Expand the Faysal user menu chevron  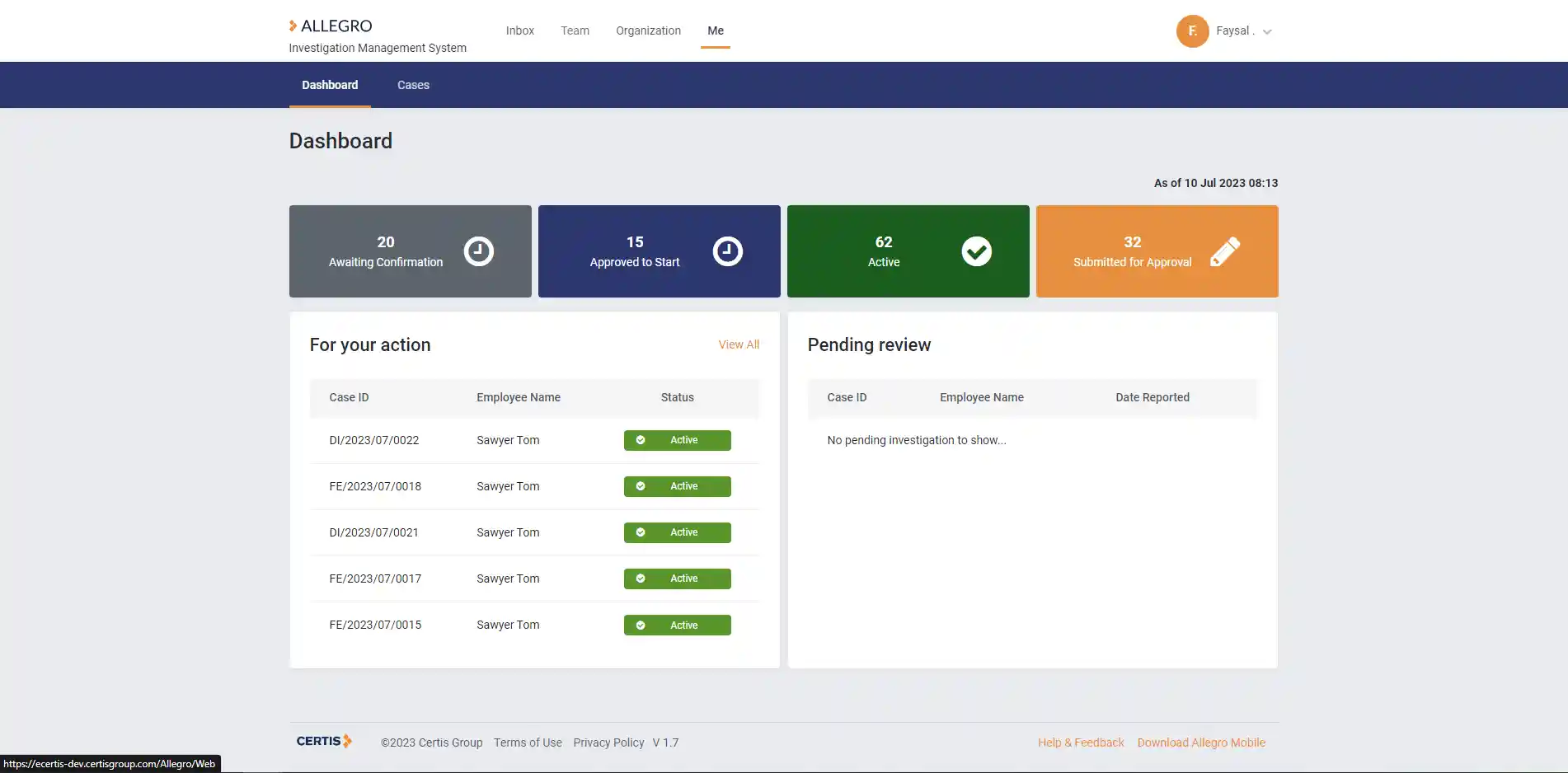(1267, 32)
